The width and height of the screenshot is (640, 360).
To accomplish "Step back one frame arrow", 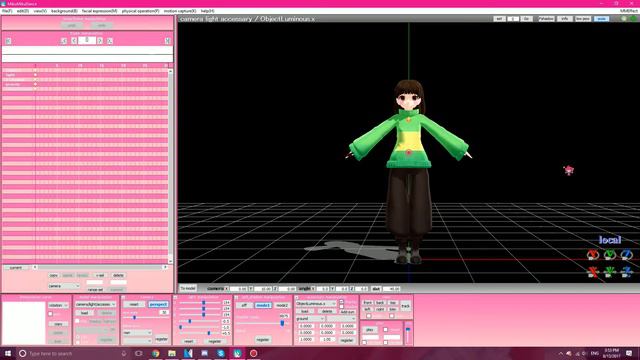I will pos(74,41).
